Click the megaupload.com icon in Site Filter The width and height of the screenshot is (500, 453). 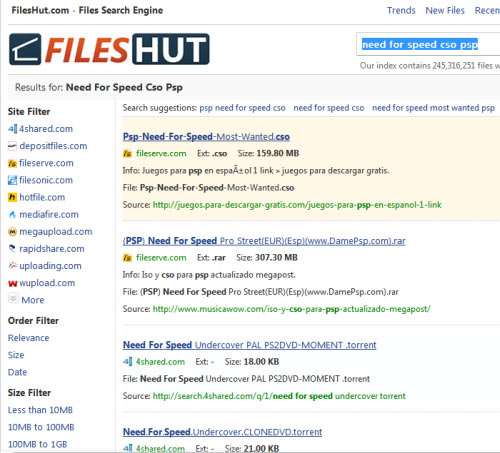tap(12, 232)
